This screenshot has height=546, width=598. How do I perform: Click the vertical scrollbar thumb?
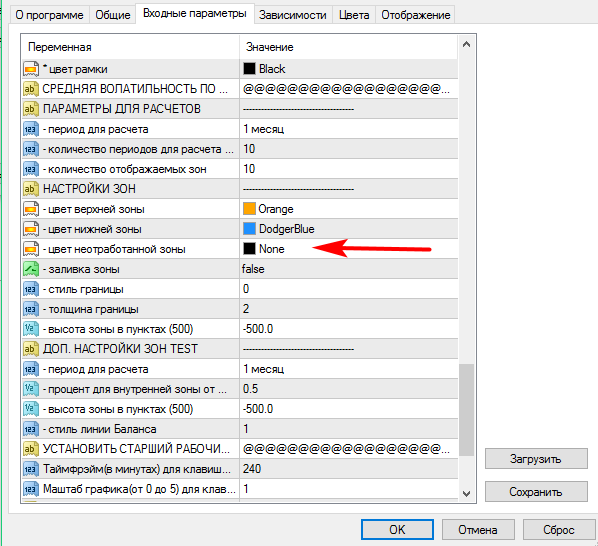466,410
